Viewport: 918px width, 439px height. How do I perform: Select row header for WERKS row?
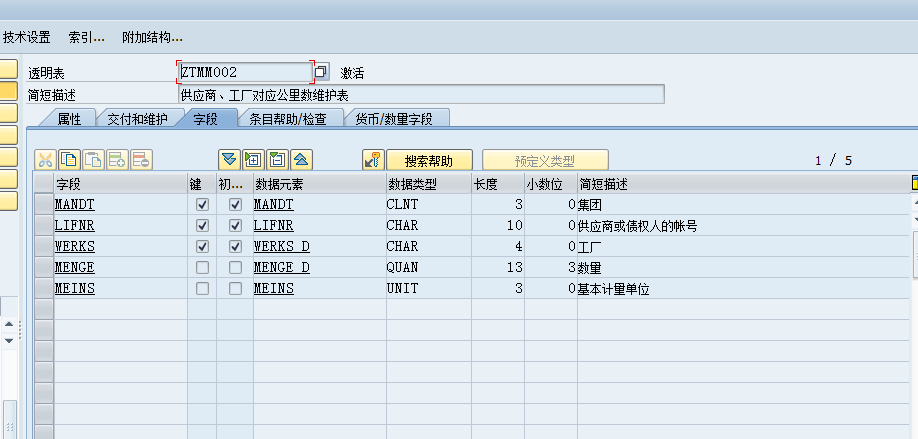(44, 246)
